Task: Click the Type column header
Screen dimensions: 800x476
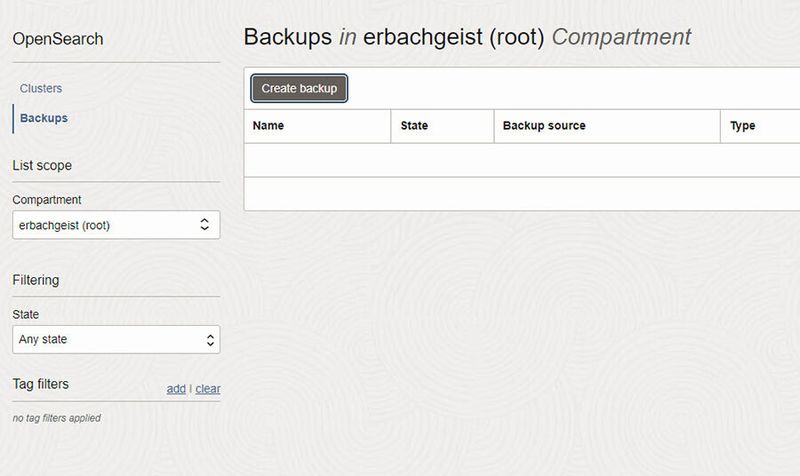Action: (742, 126)
